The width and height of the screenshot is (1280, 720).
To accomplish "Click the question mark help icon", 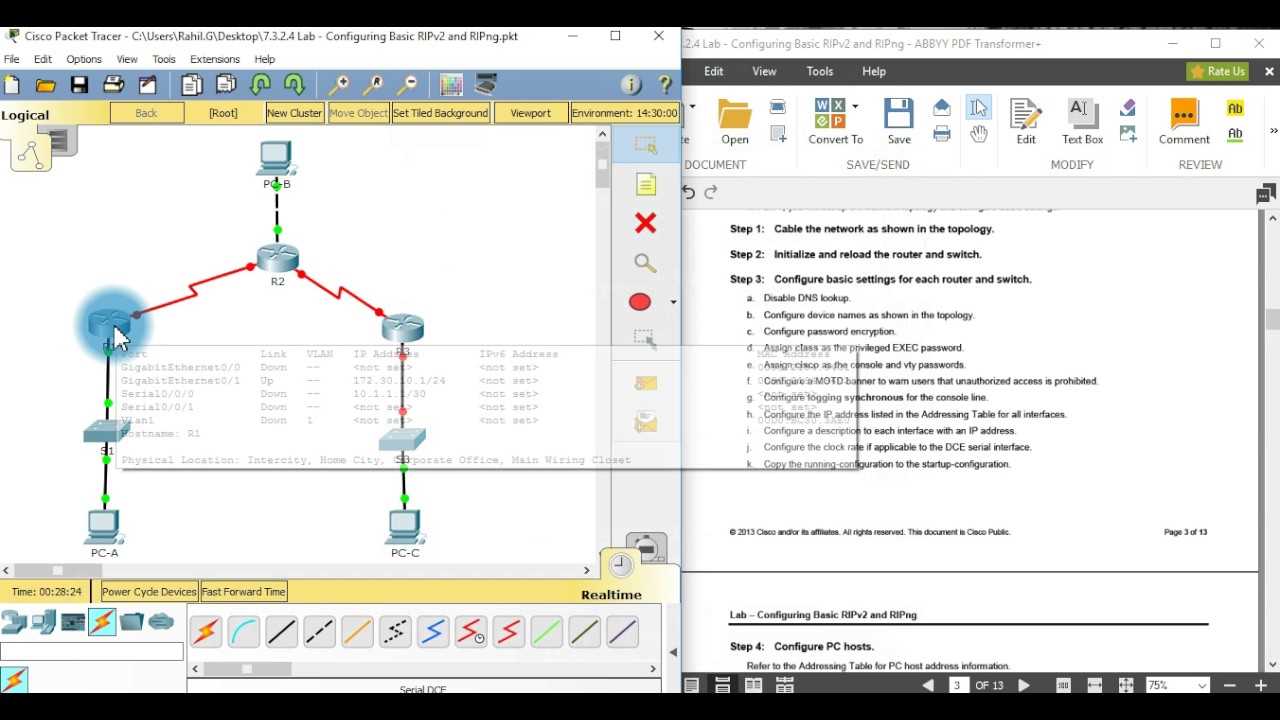I will (x=664, y=85).
